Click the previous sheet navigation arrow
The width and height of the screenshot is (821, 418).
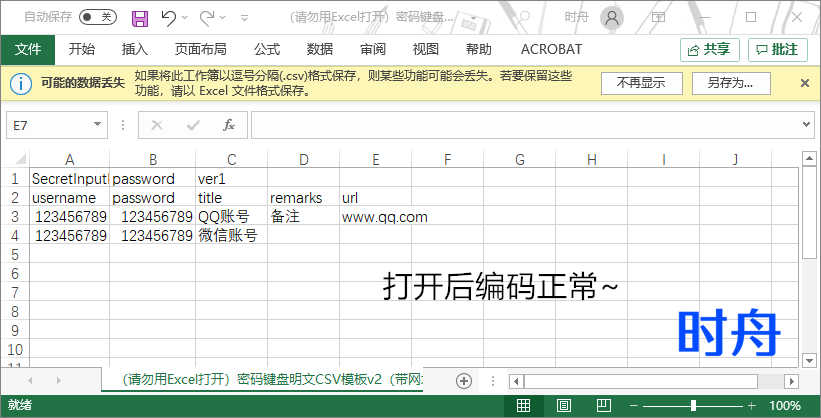[30, 380]
